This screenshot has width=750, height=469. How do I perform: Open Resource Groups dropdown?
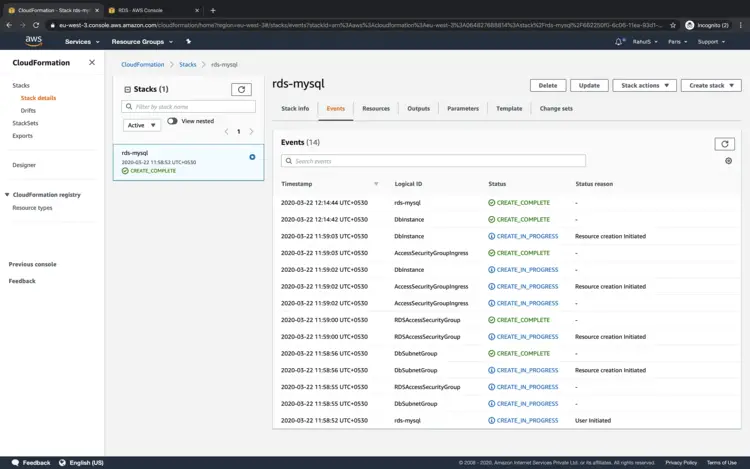coord(142,42)
